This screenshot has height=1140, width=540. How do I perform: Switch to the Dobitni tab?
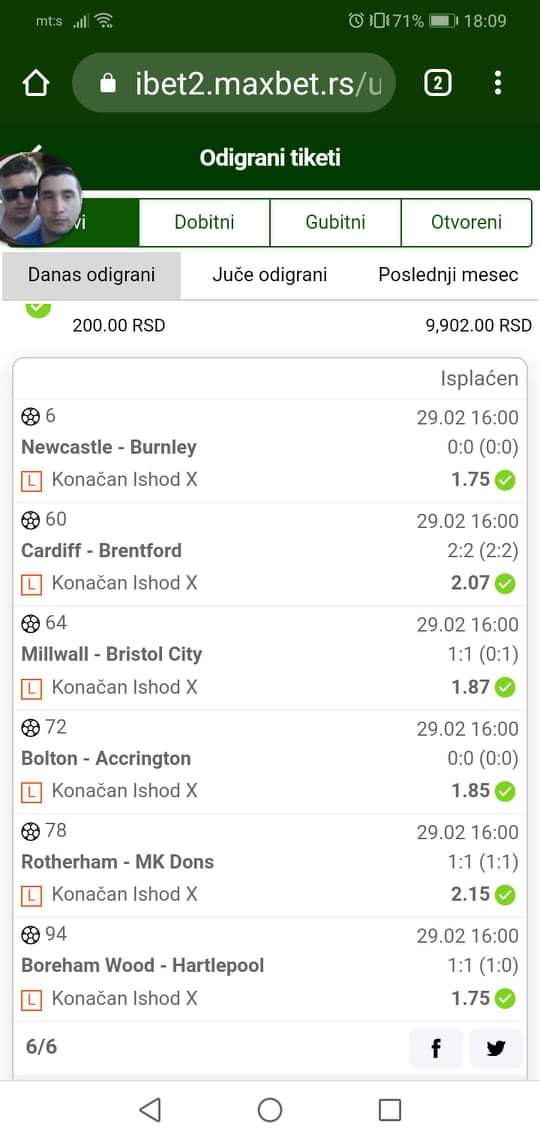pyautogui.click(x=204, y=222)
